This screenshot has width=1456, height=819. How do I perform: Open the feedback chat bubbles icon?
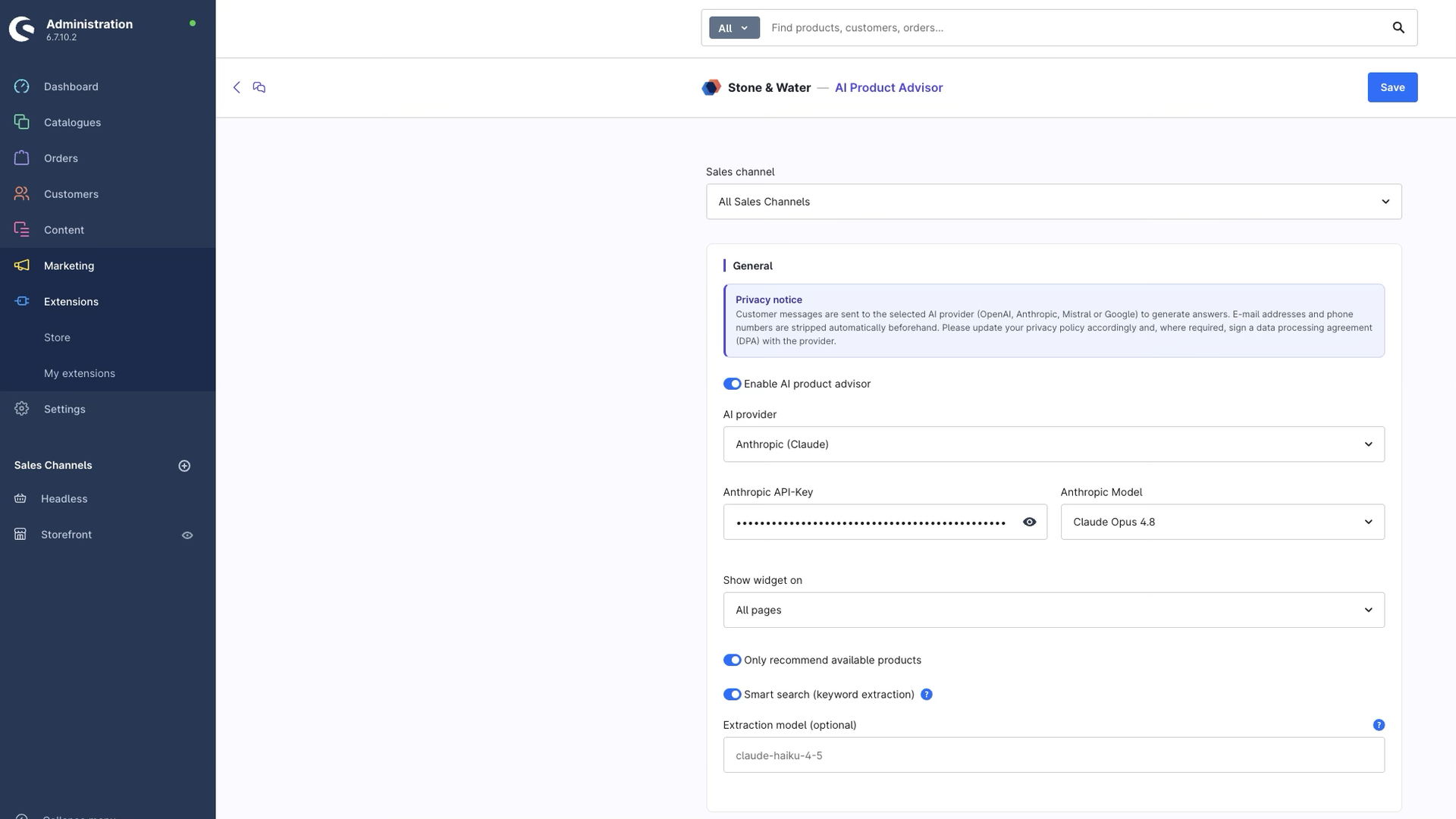(259, 87)
